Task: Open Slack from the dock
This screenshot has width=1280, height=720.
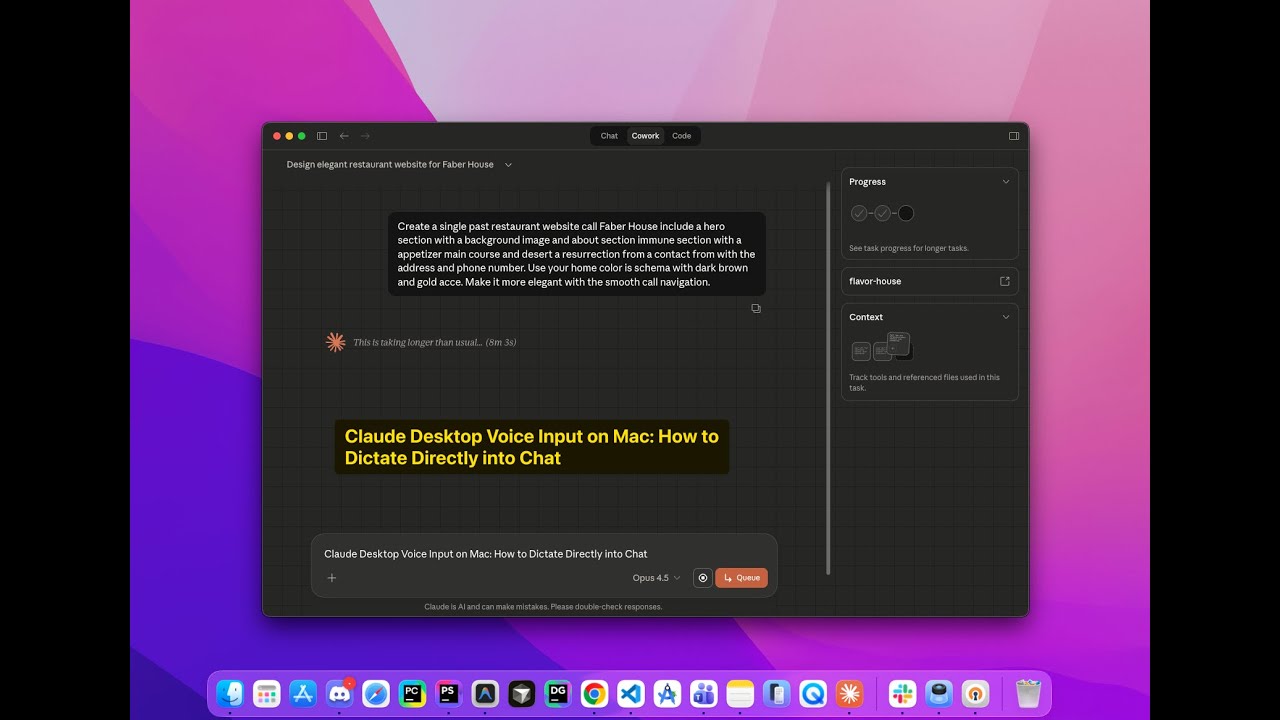Action: [903, 693]
